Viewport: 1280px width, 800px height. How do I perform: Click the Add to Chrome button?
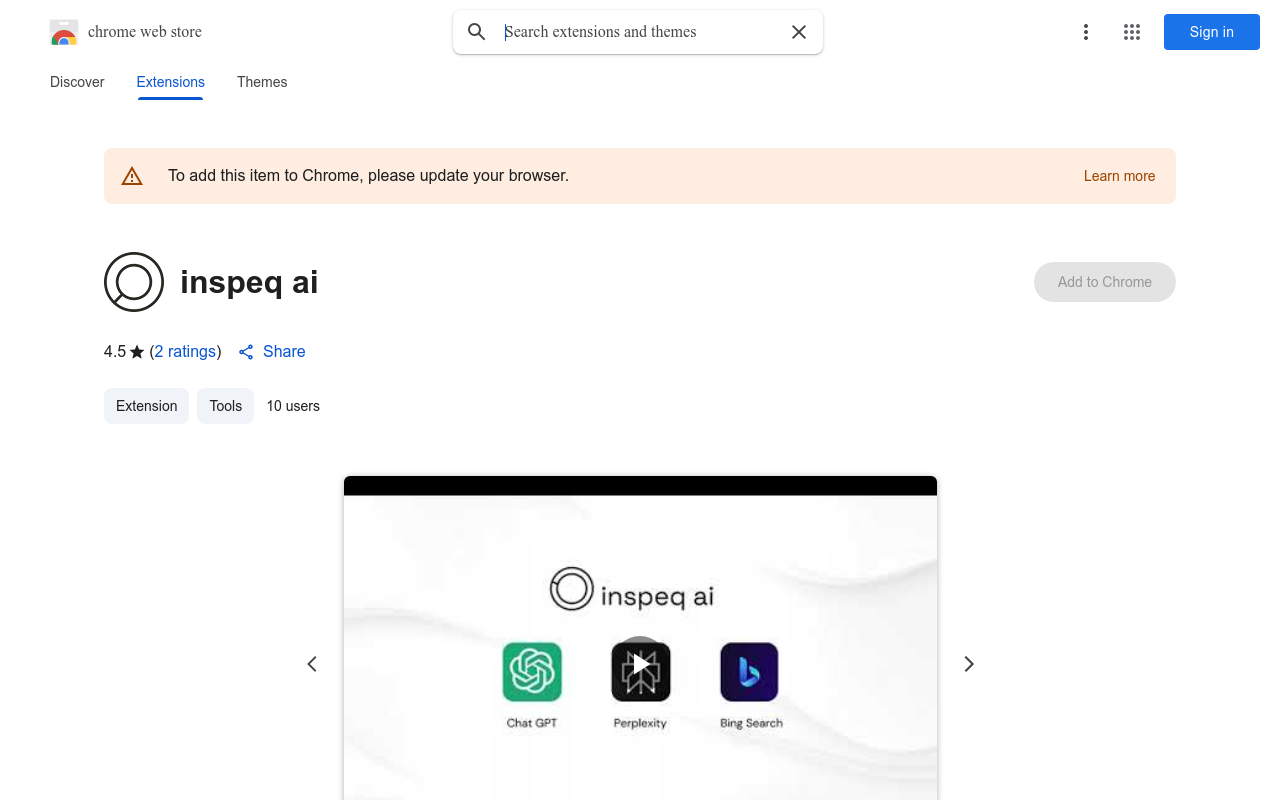click(x=1105, y=282)
